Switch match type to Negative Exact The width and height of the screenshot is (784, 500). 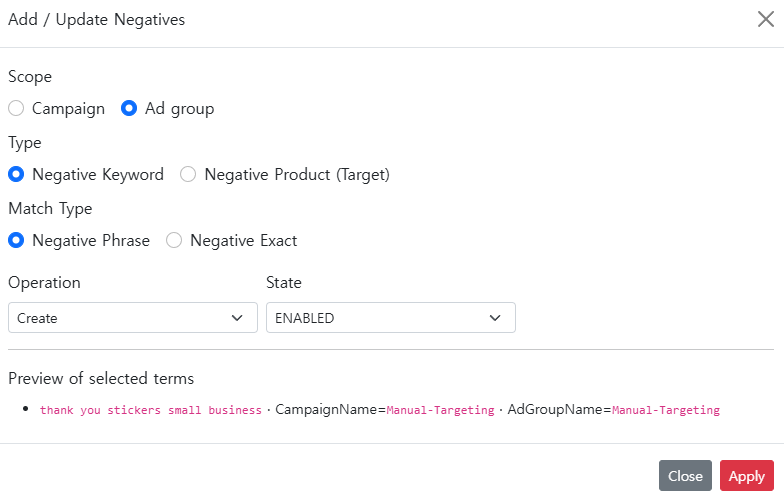point(174,241)
